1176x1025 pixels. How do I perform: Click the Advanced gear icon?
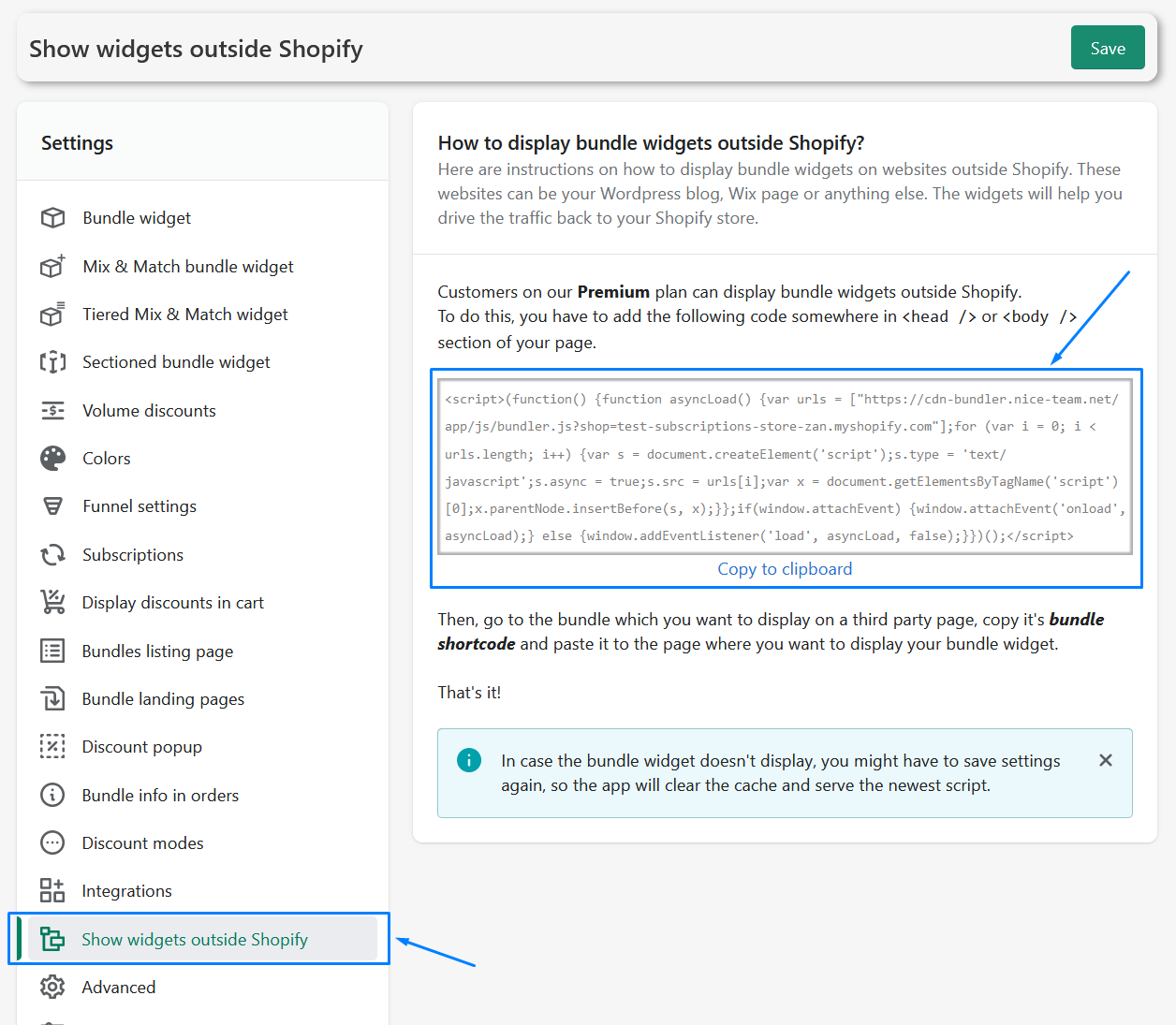(x=52, y=987)
